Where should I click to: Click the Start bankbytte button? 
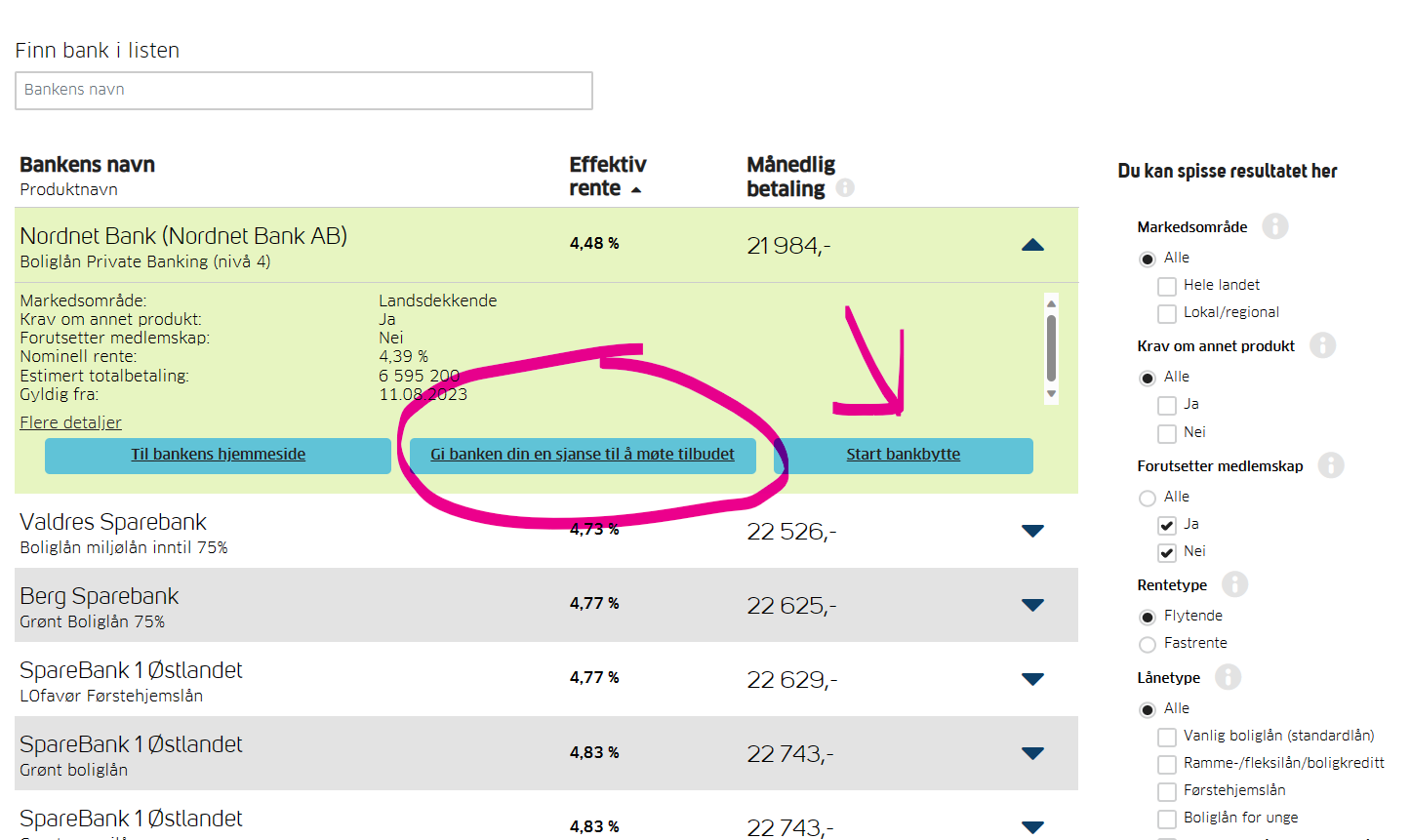point(904,456)
